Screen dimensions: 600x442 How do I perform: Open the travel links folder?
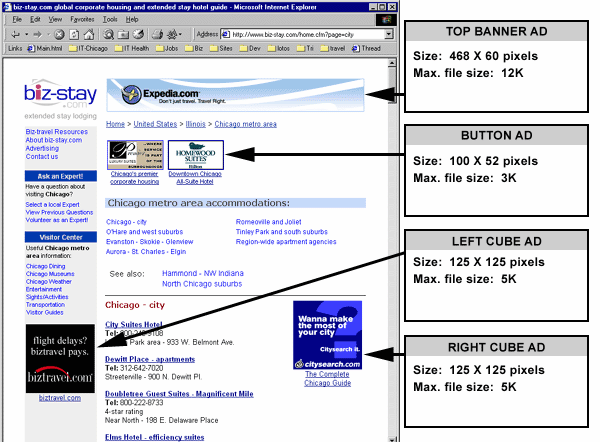[333, 49]
